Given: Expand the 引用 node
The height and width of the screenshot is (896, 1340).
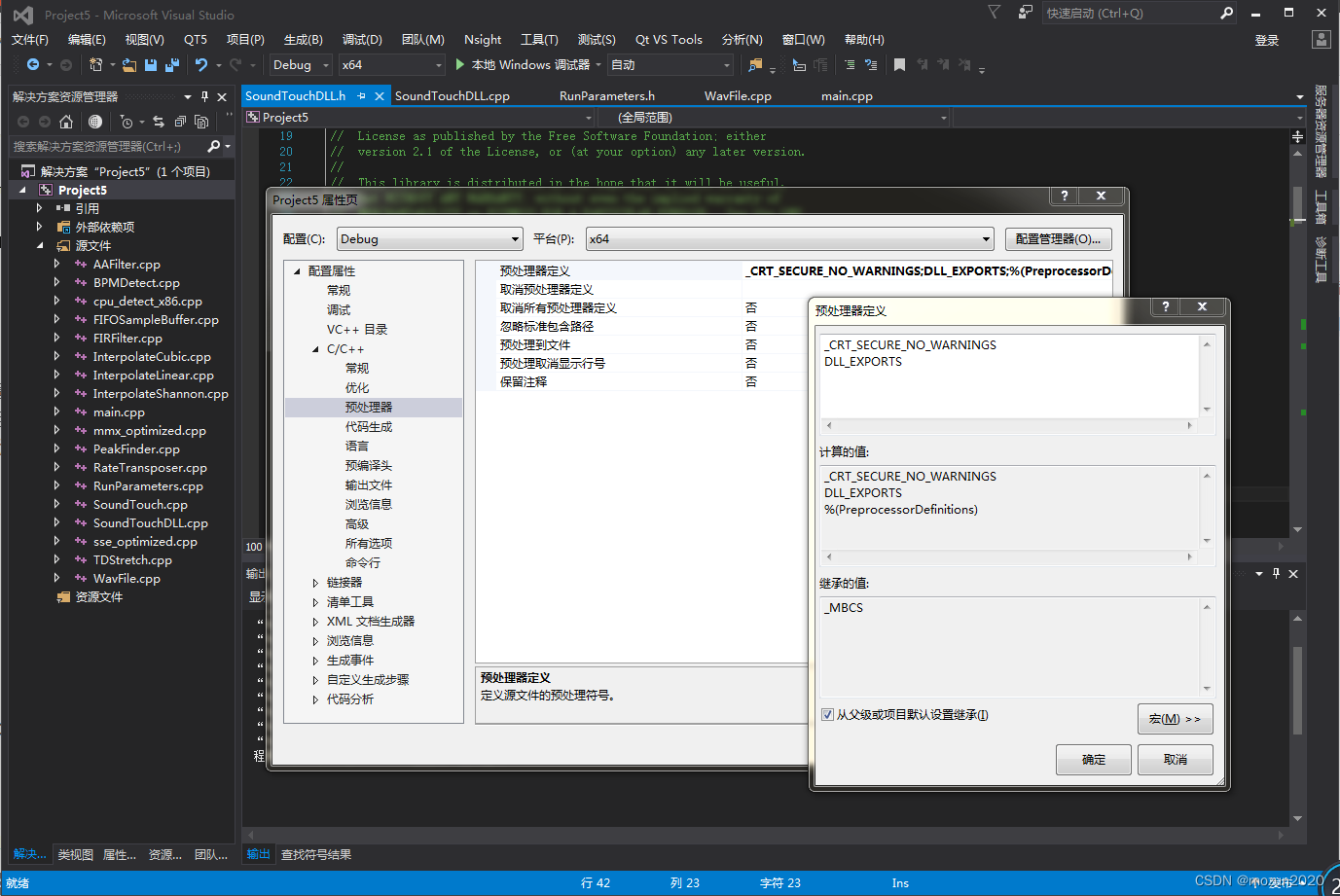Looking at the screenshot, I should click(x=40, y=208).
